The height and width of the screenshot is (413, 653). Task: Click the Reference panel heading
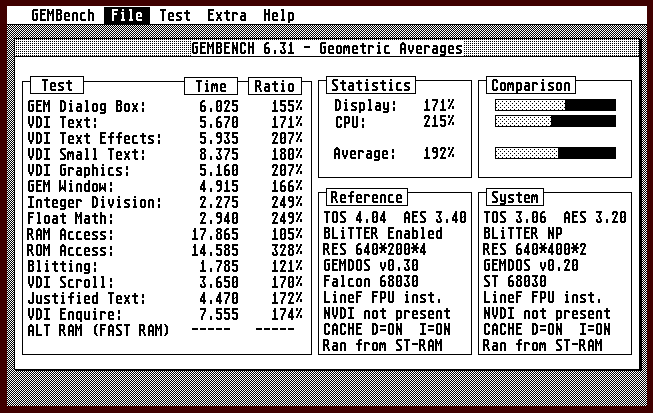pyautogui.click(x=366, y=197)
